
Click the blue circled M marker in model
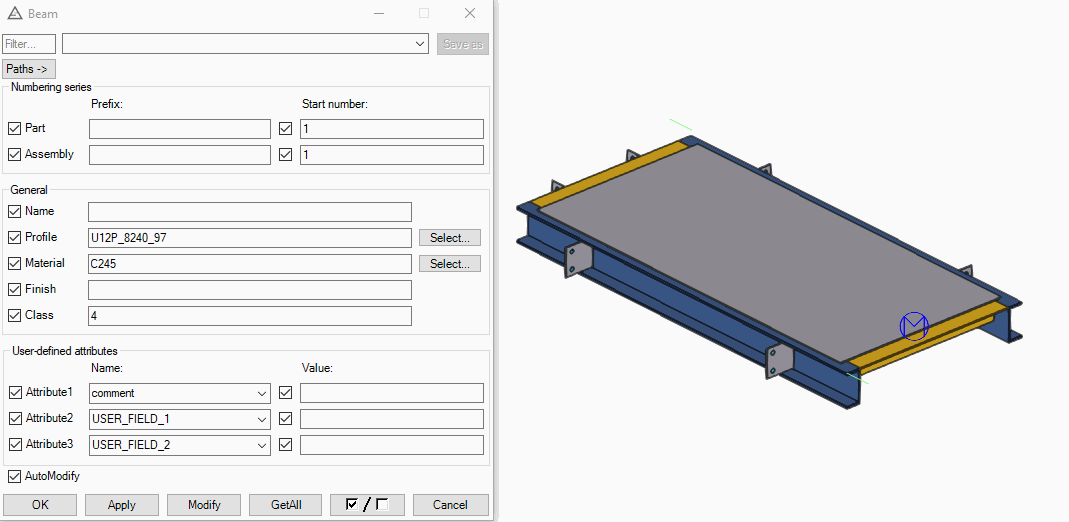pyautogui.click(x=914, y=326)
